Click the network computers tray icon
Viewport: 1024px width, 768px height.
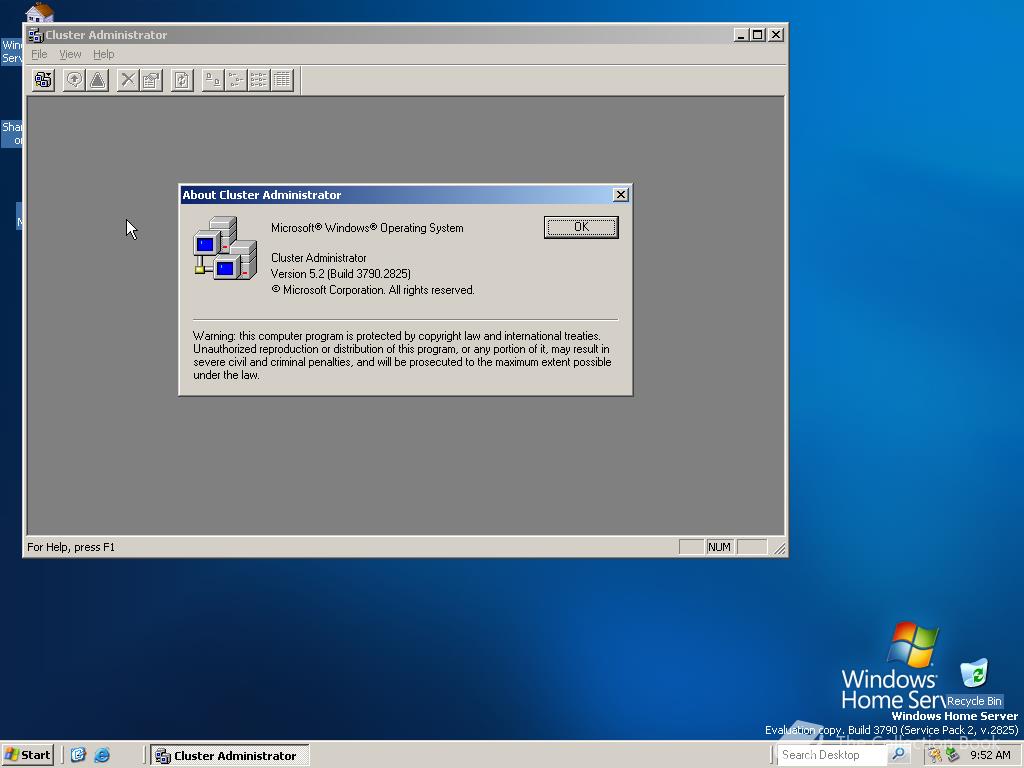(x=952, y=755)
